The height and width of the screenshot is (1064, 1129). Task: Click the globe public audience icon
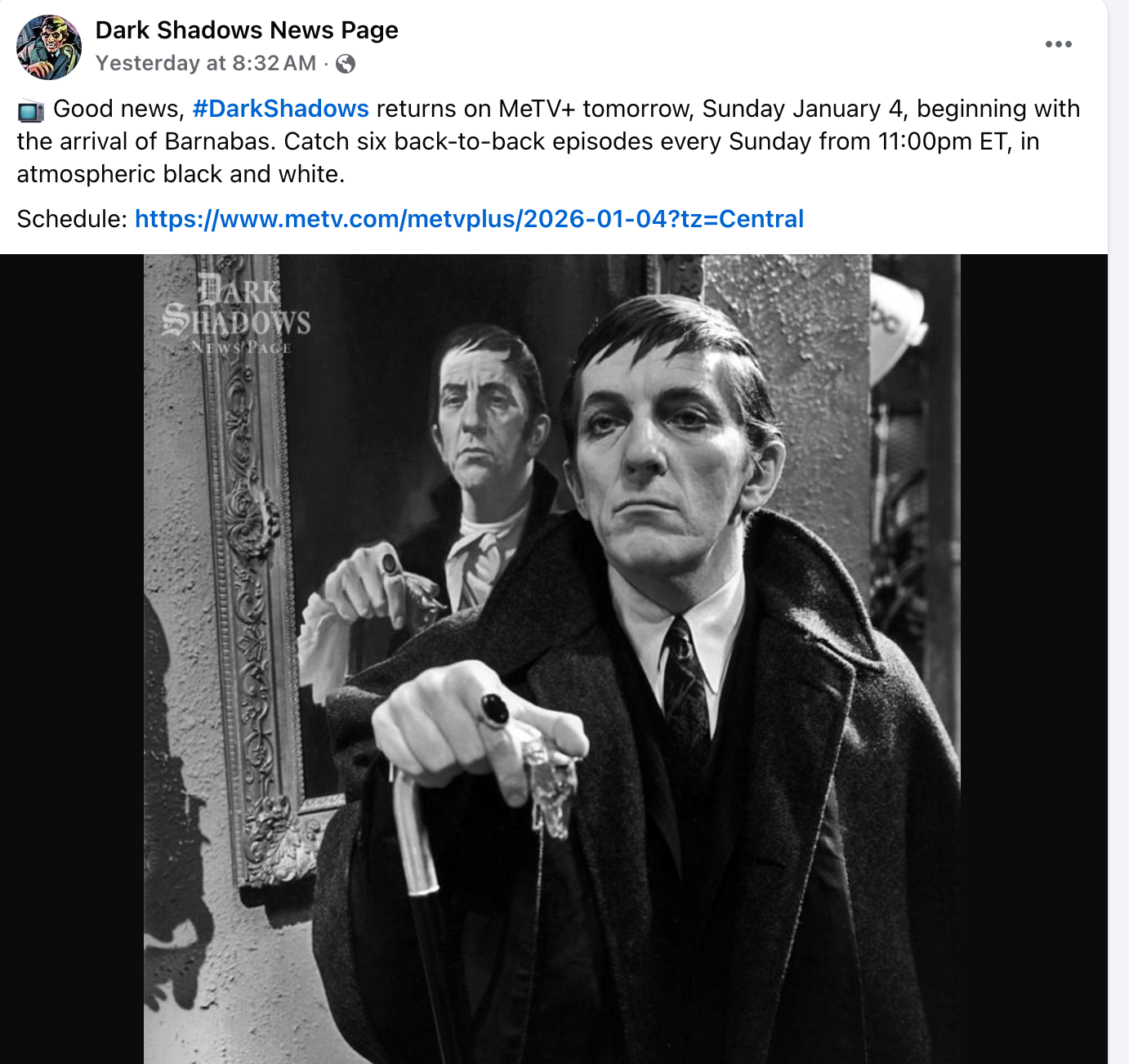(346, 64)
